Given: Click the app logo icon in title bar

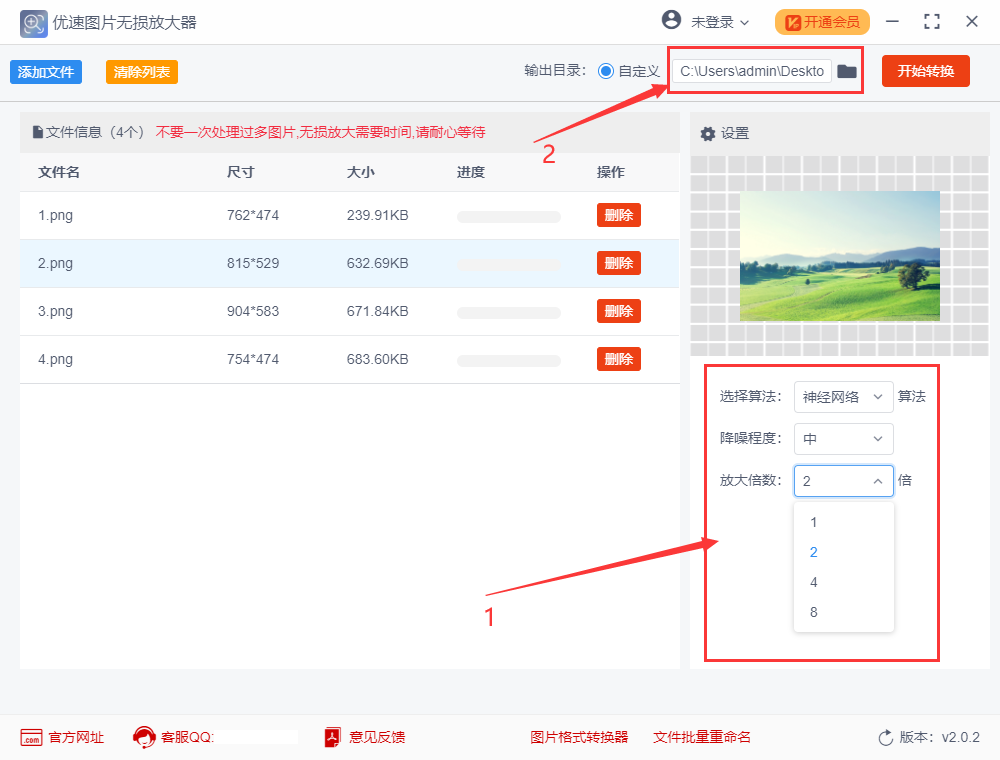Looking at the screenshot, I should click(x=33, y=22).
